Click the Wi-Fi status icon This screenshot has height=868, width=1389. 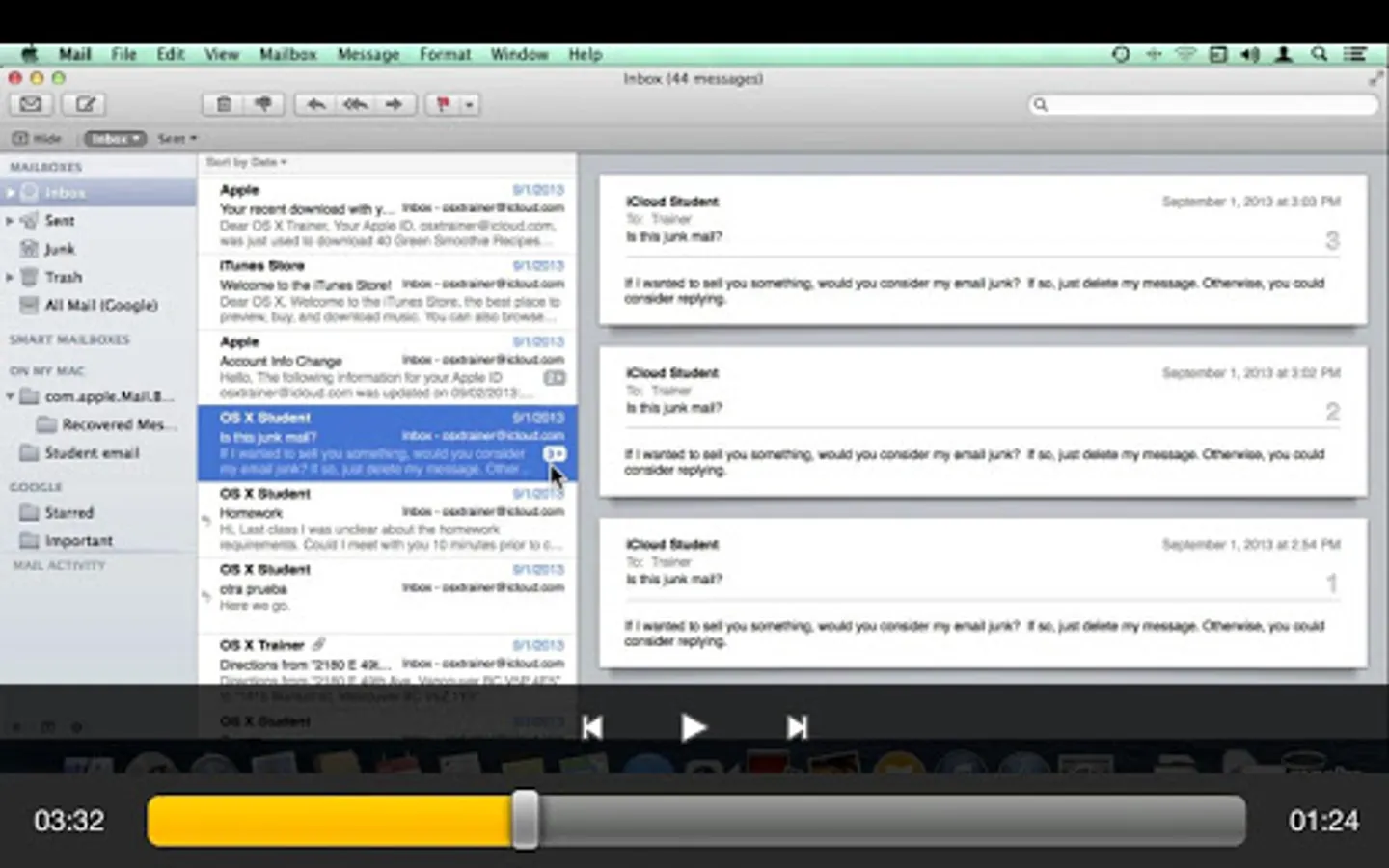click(x=1185, y=54)
